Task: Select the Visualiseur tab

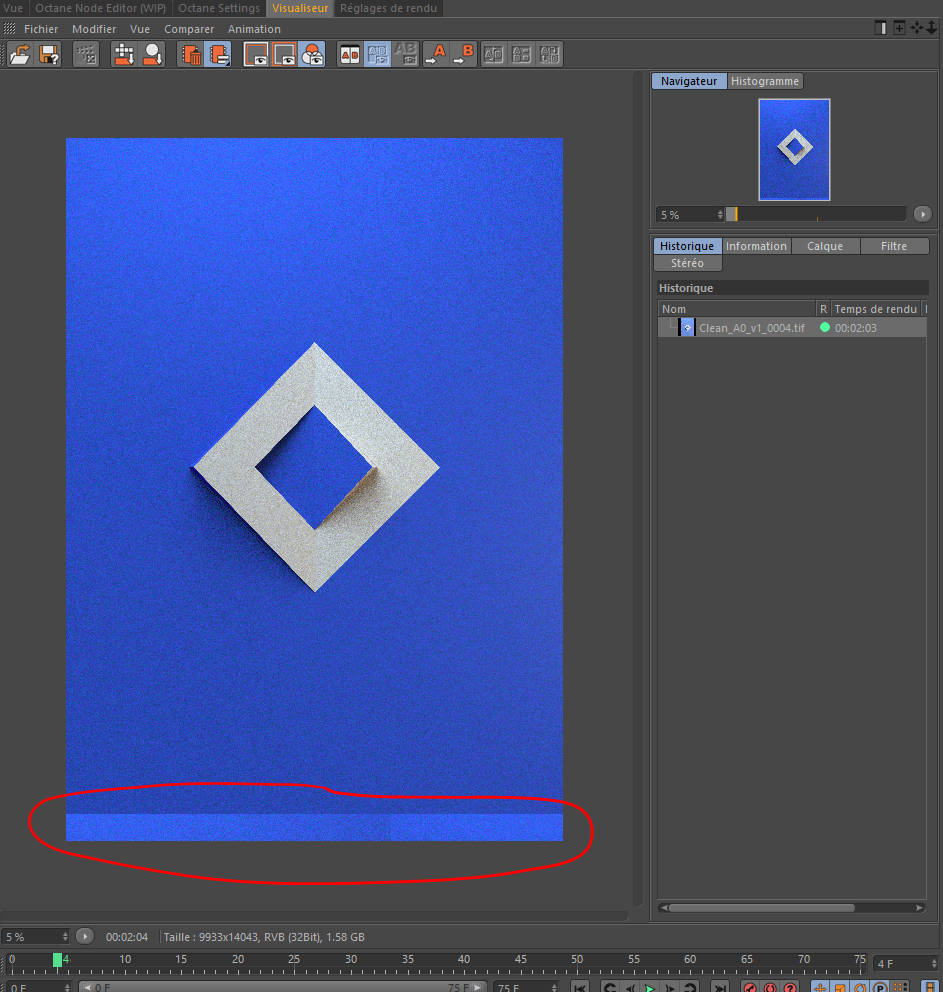Action: tap(300, 8)
